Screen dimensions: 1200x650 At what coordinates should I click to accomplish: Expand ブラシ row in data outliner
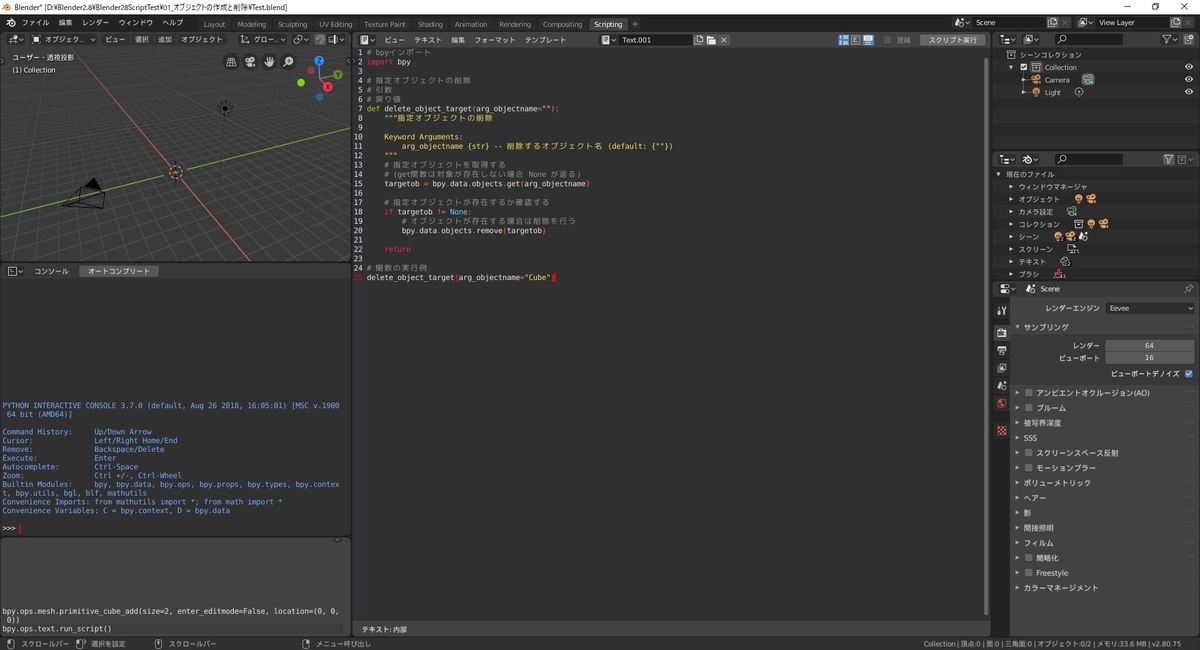(x=1011, y=274)
